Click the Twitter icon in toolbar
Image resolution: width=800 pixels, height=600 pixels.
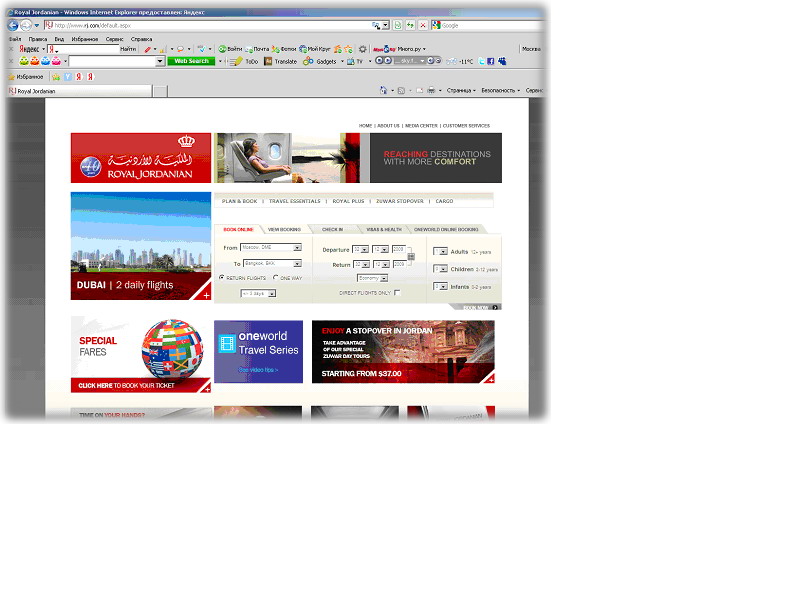(x=481, y=61)
